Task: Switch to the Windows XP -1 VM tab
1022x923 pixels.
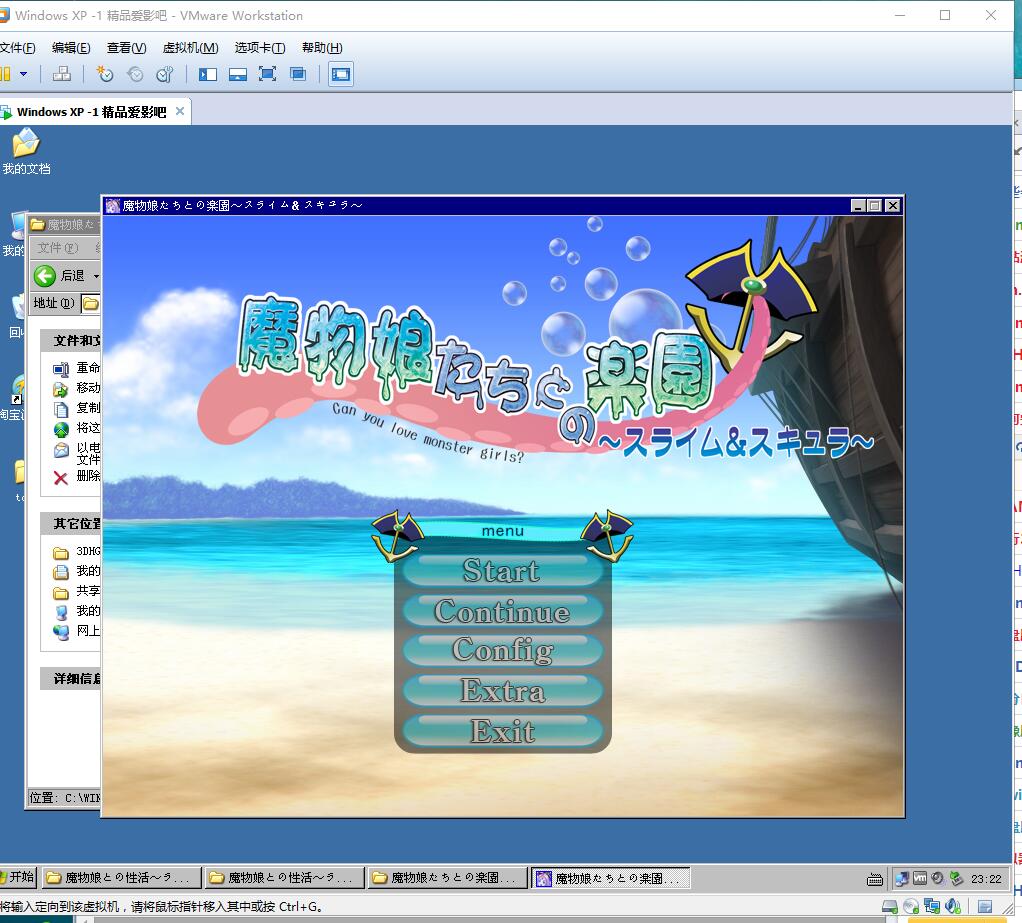Action: (90, 112)
